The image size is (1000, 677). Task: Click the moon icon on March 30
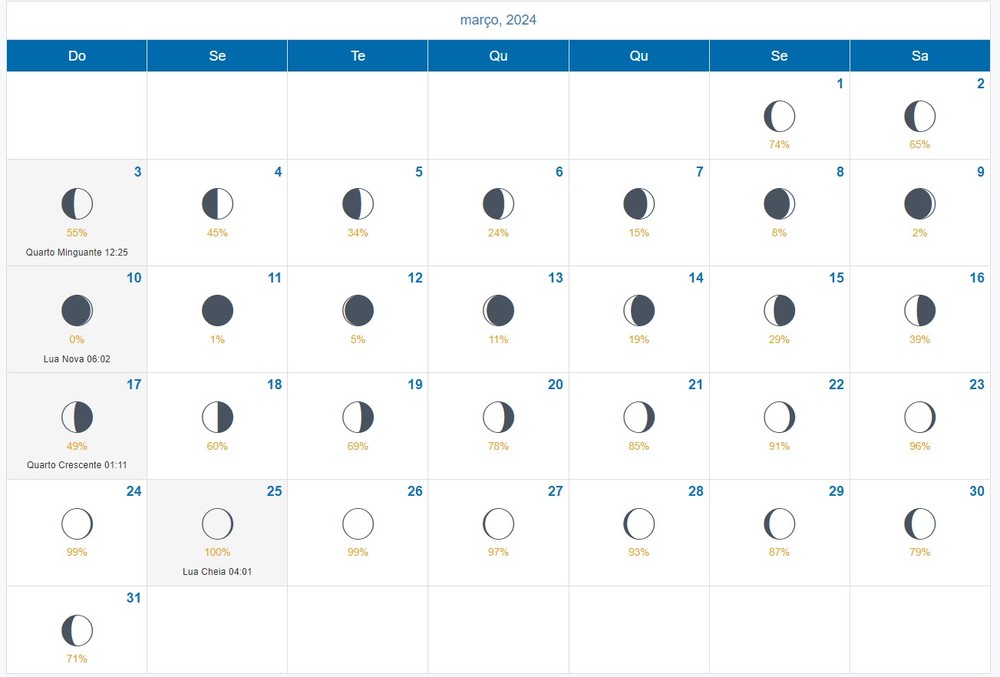[x=920, y=523]
